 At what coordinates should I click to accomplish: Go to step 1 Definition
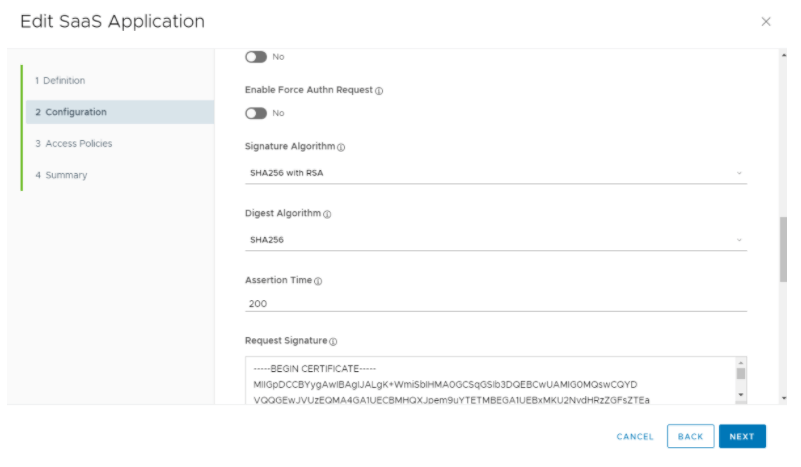(x=60, y=80)
